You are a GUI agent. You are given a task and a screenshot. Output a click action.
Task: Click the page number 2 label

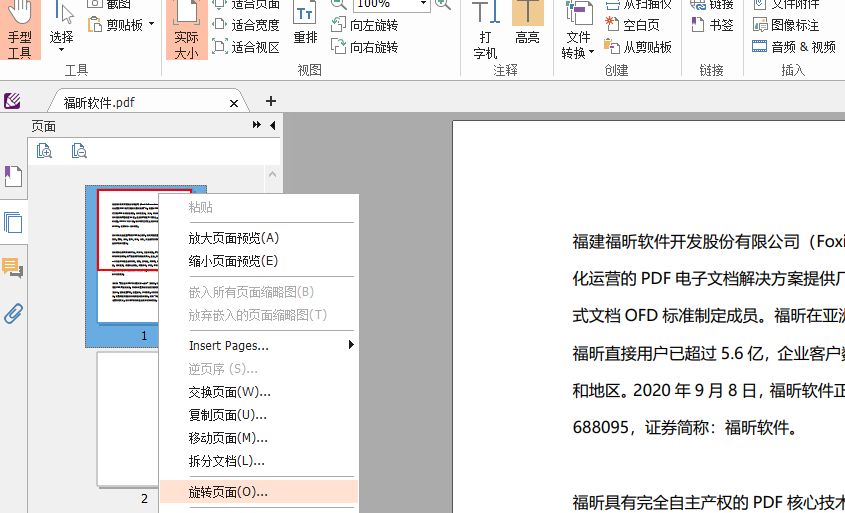click(144, 498)
